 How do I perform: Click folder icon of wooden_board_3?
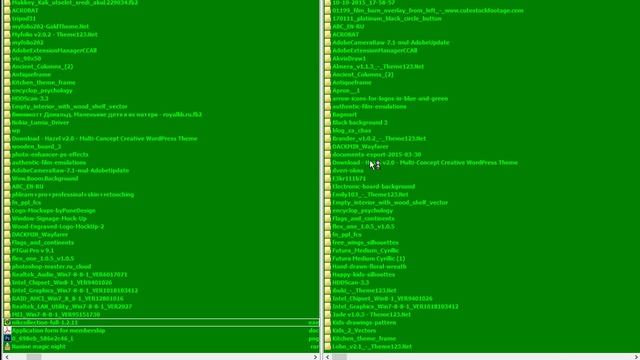point(7,147)
